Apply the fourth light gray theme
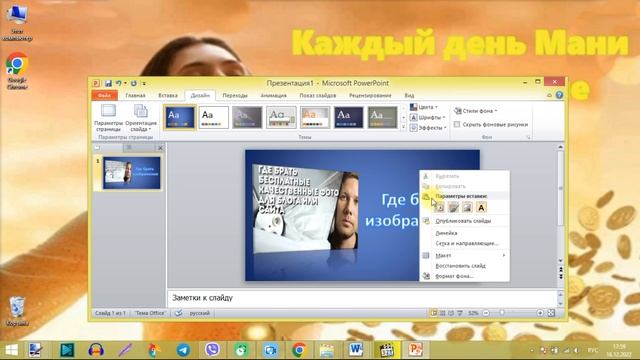This screenshot has width=640, height=360. tap(281, 117)
